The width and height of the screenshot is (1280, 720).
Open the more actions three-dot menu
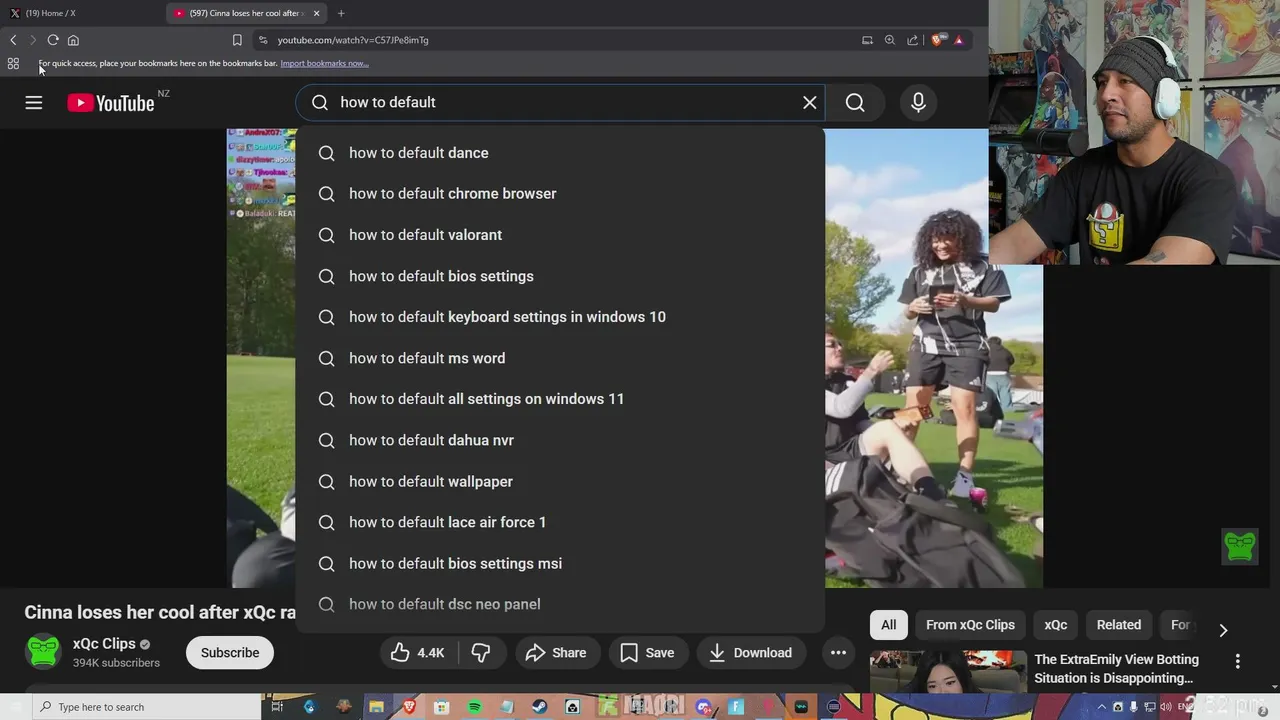pos(838,653)
